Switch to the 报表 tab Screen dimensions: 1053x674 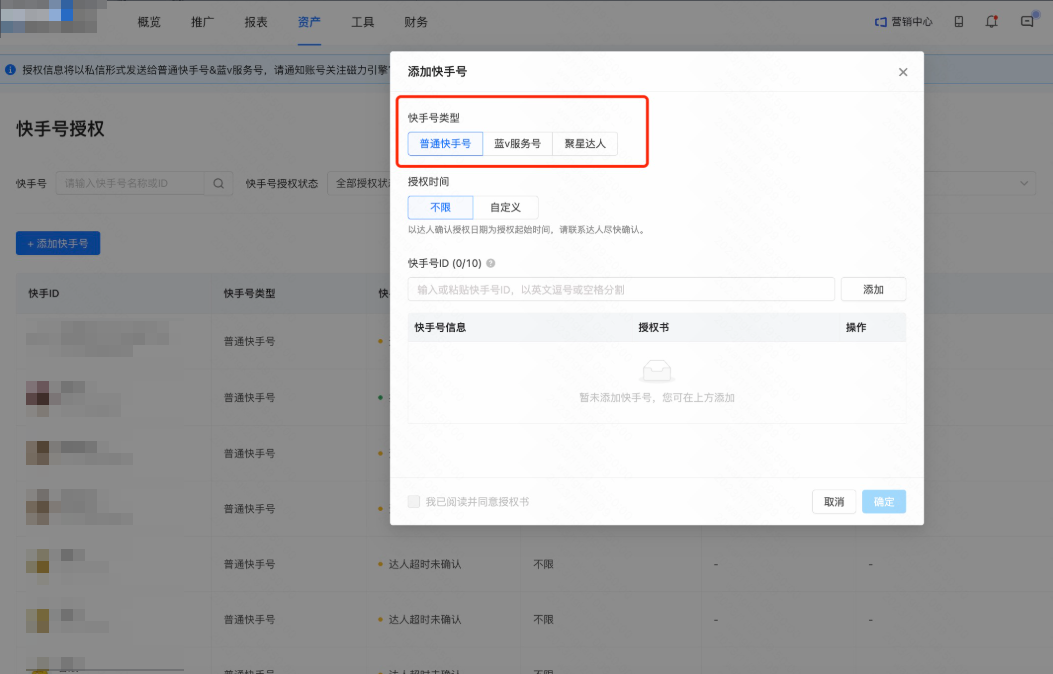(256, 21)
